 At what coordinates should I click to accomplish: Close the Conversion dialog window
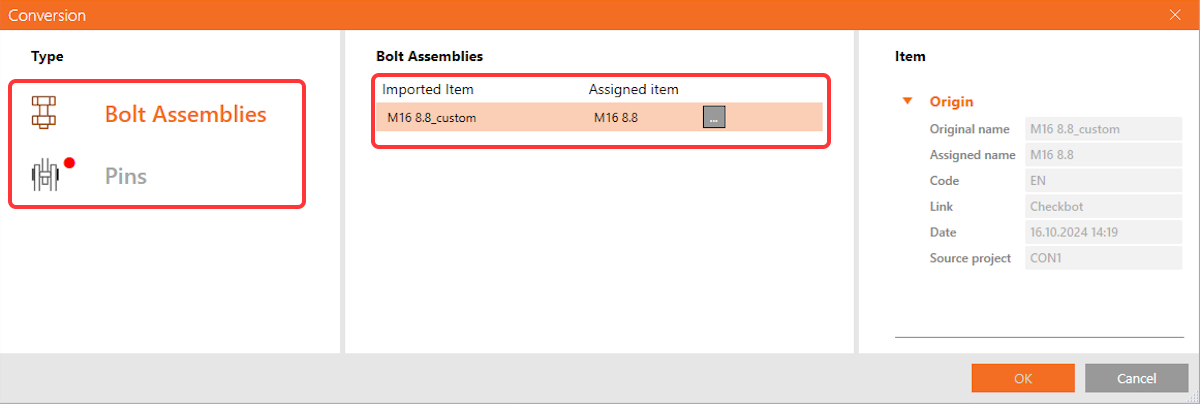click(1176, 15)
